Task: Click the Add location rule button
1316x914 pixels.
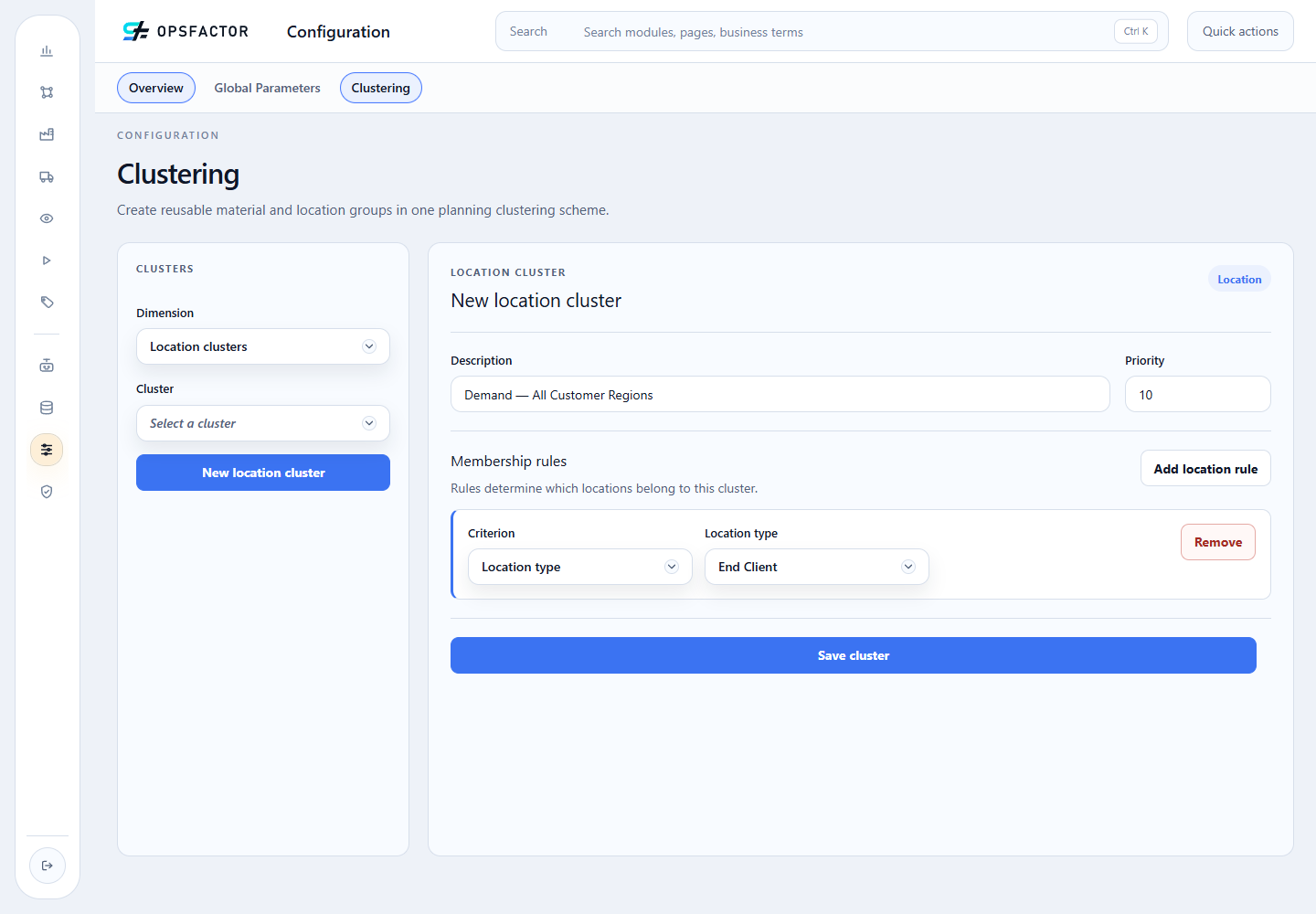Action: coord(1205,468)
